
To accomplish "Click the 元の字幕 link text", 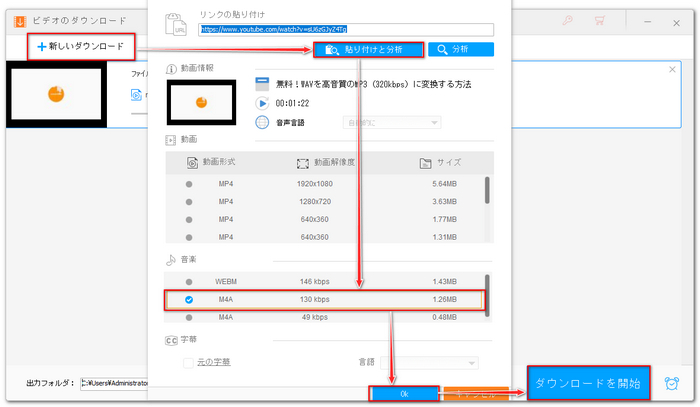I will click(214, 362).
